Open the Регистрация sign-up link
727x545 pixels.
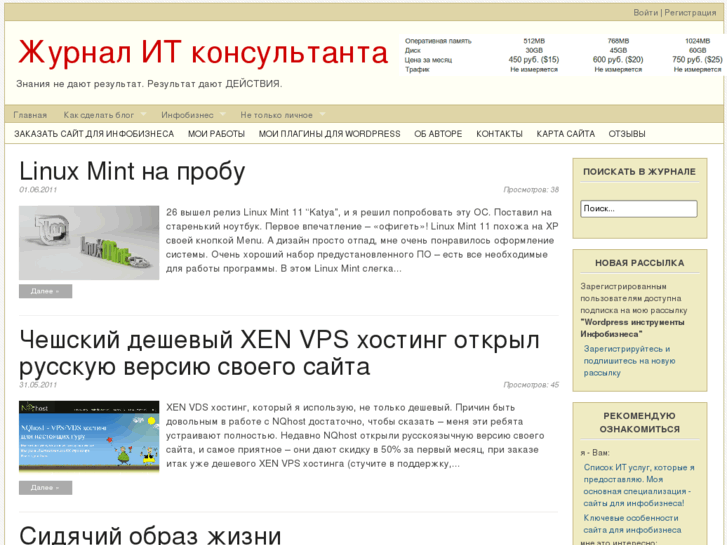[690, 13]
